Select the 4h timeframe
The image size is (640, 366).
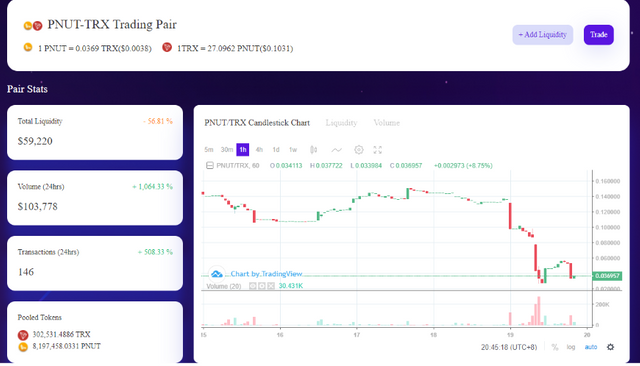click(x=259, y=150)
